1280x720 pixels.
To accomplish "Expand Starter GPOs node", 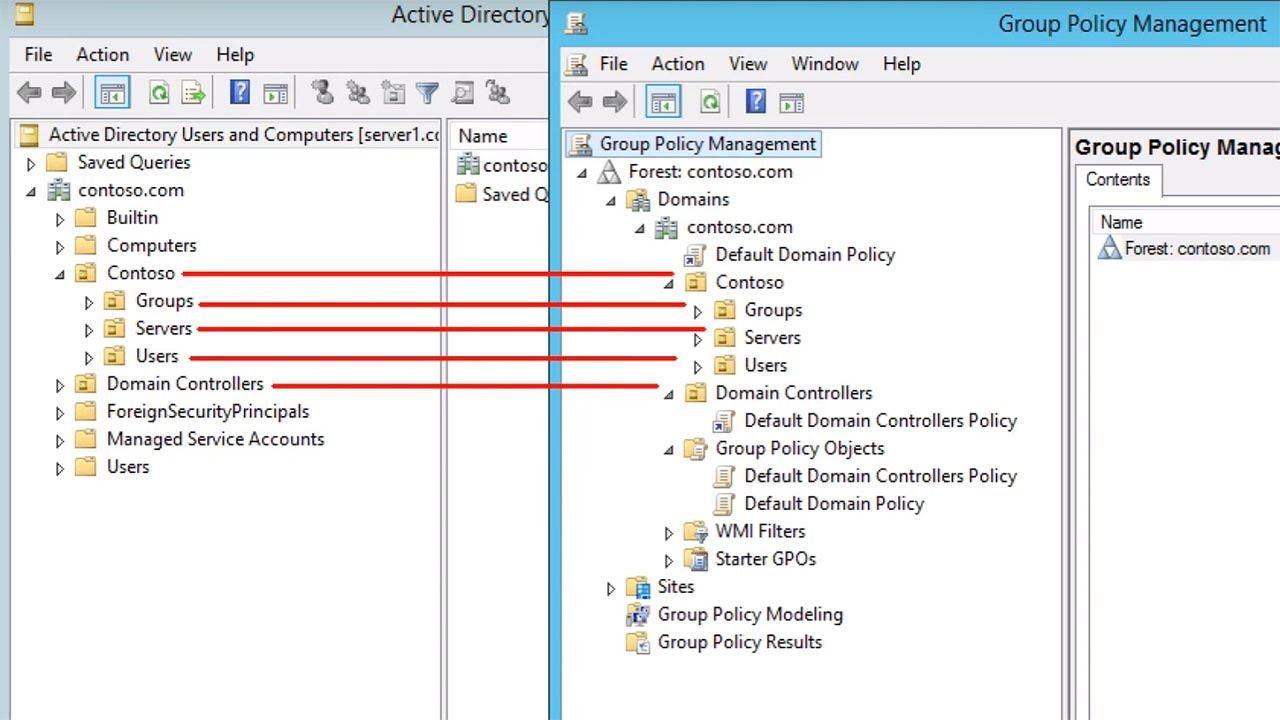I will 669,561.
